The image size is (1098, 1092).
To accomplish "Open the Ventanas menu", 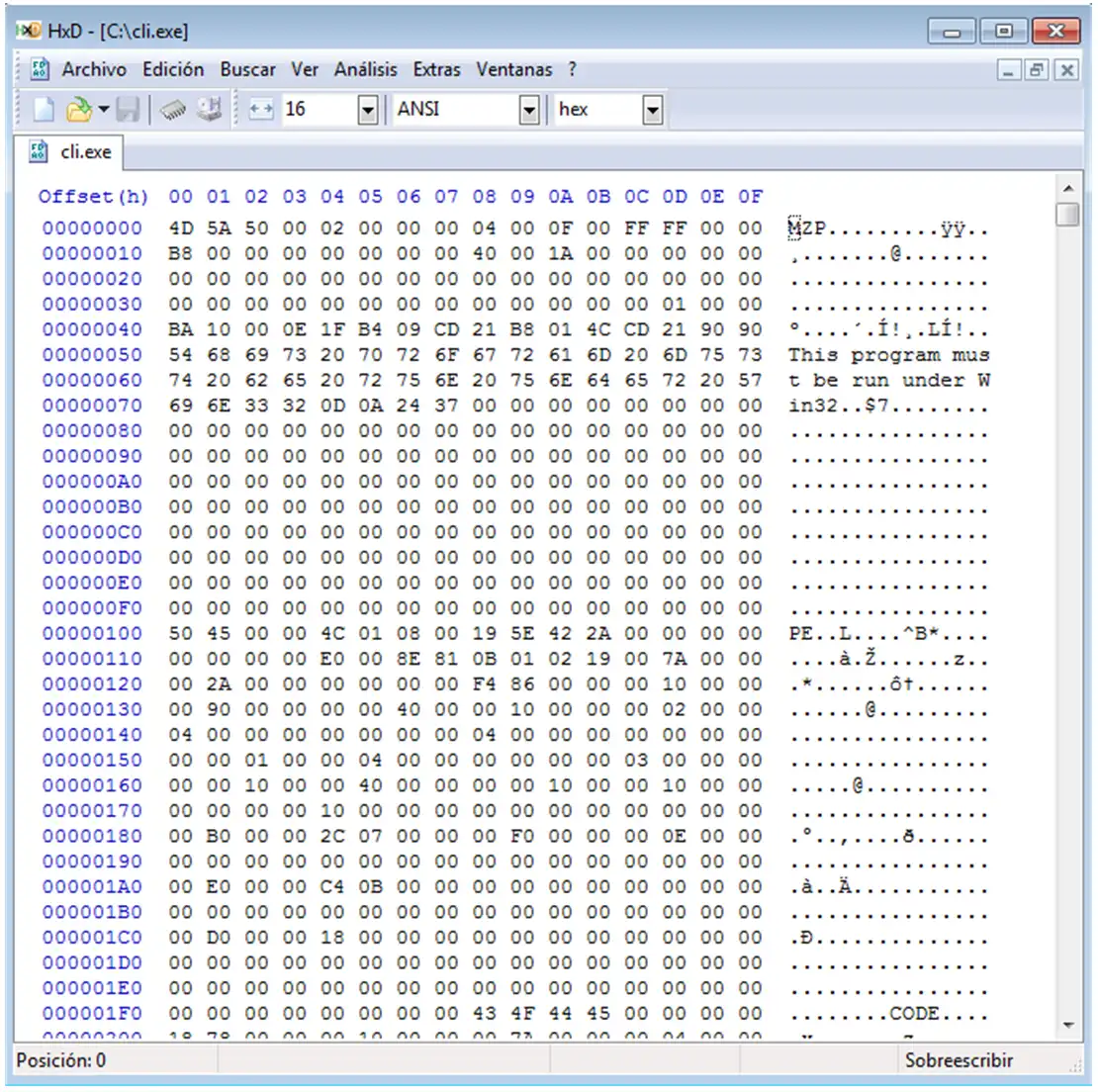I will [514, 69].
